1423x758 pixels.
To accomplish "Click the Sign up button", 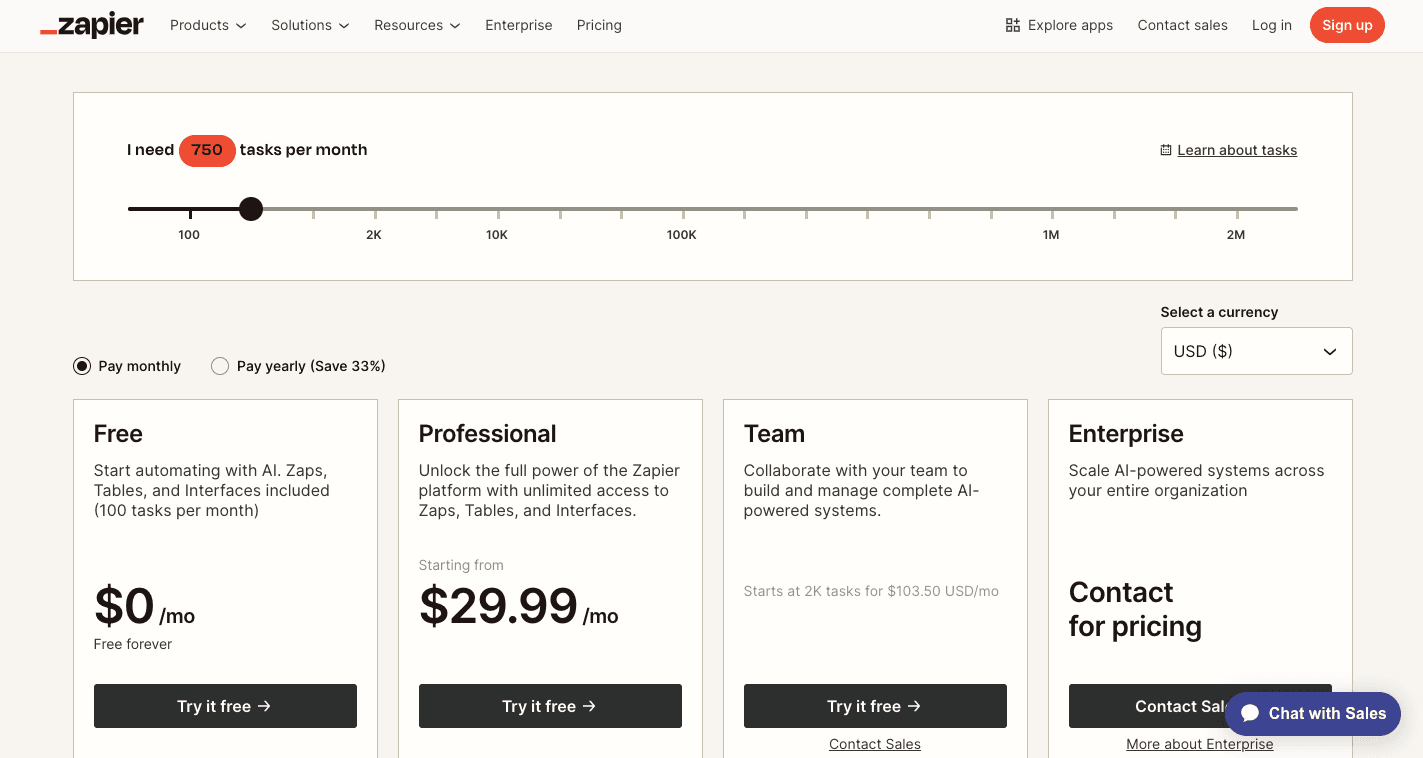I will pos(1347,25).
